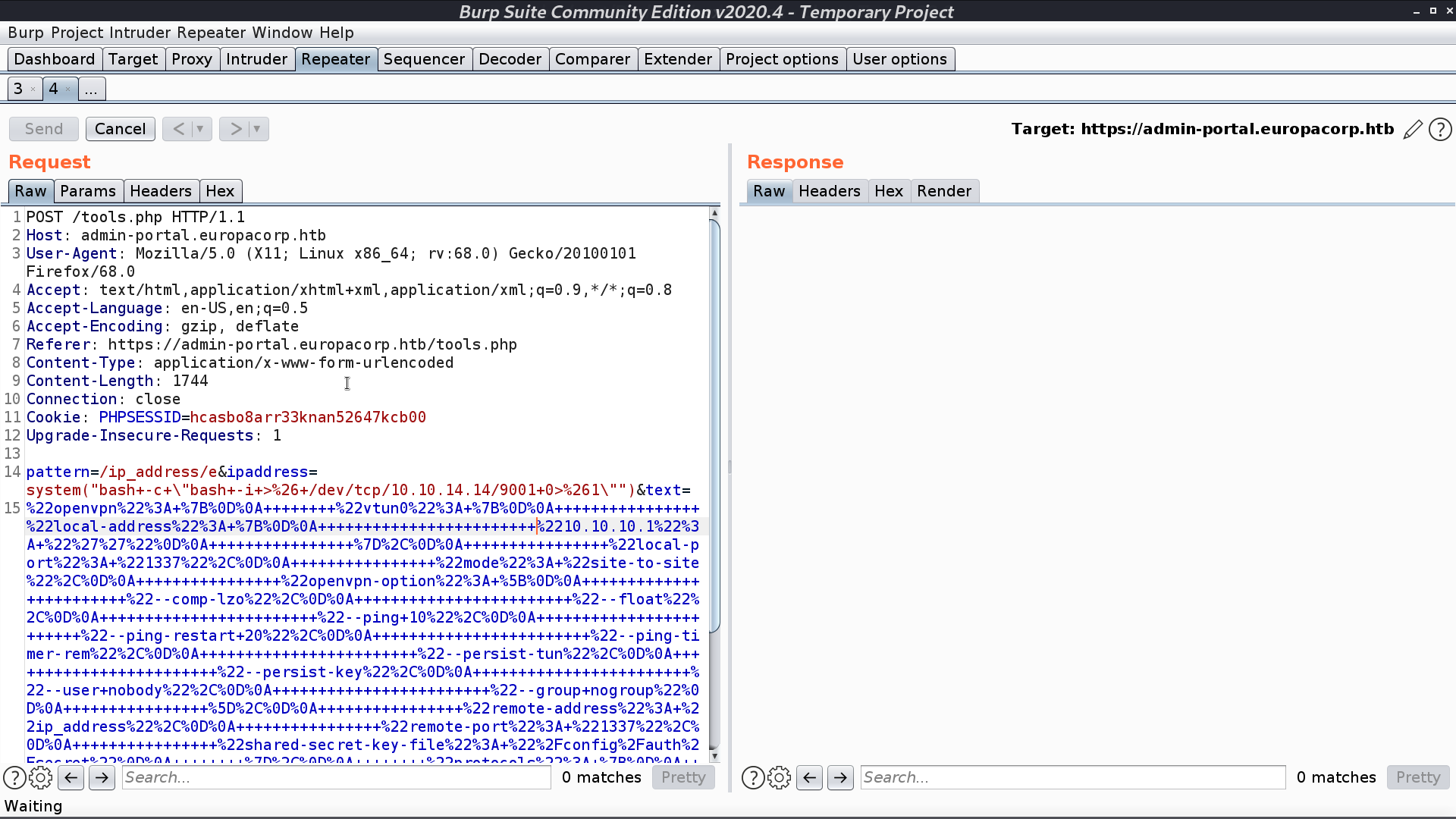Click request scrollbar up arrow
Image resolution: width=1456 pixels, height=819 pixels.
tap(714, 213)
